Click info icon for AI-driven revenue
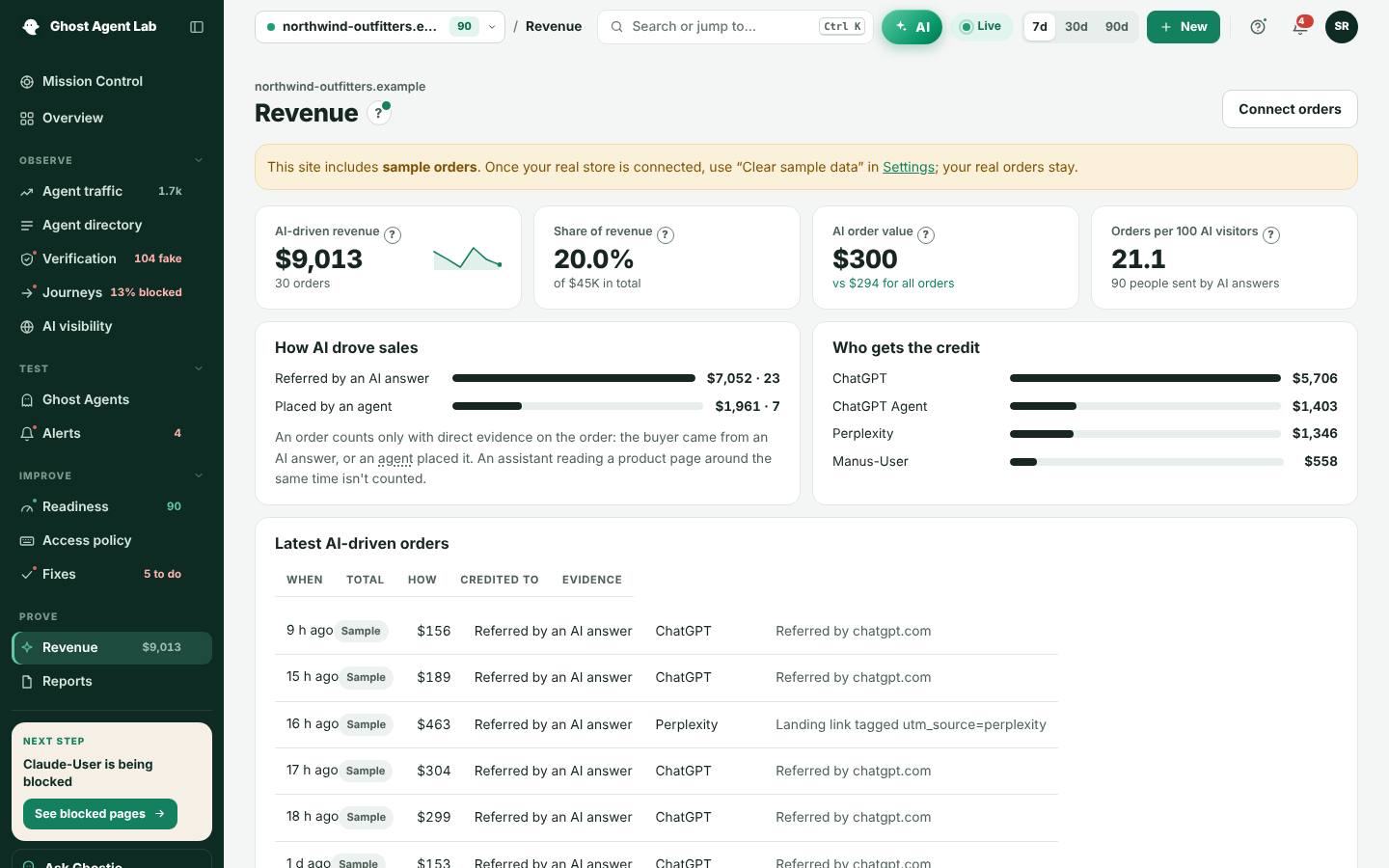Image resolution: width=1389 pixels, height=868 pixels. 393,234
